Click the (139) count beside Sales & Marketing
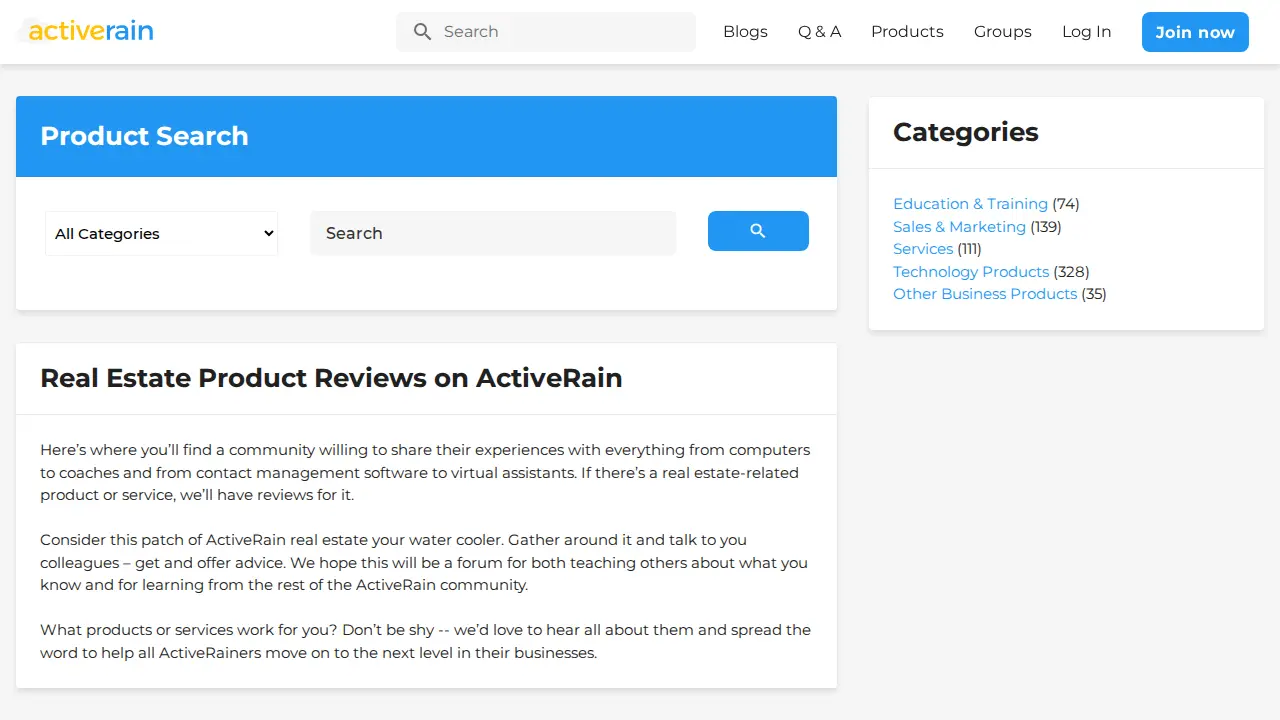Viewport: 1280px width, 720px height. (x=1046, y=227)
